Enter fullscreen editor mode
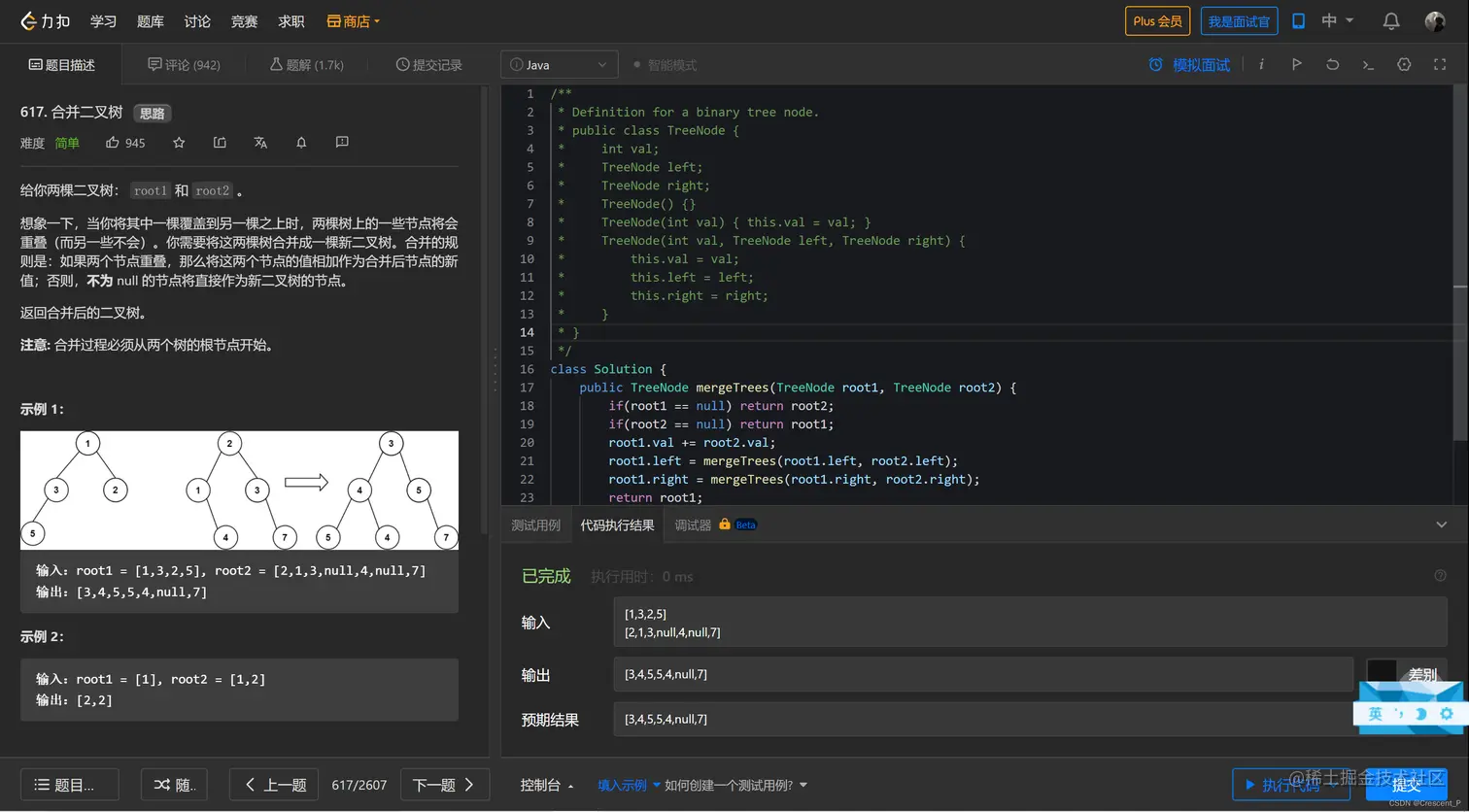Screen dimensions: 1469x812 (x=1440, y=64)
